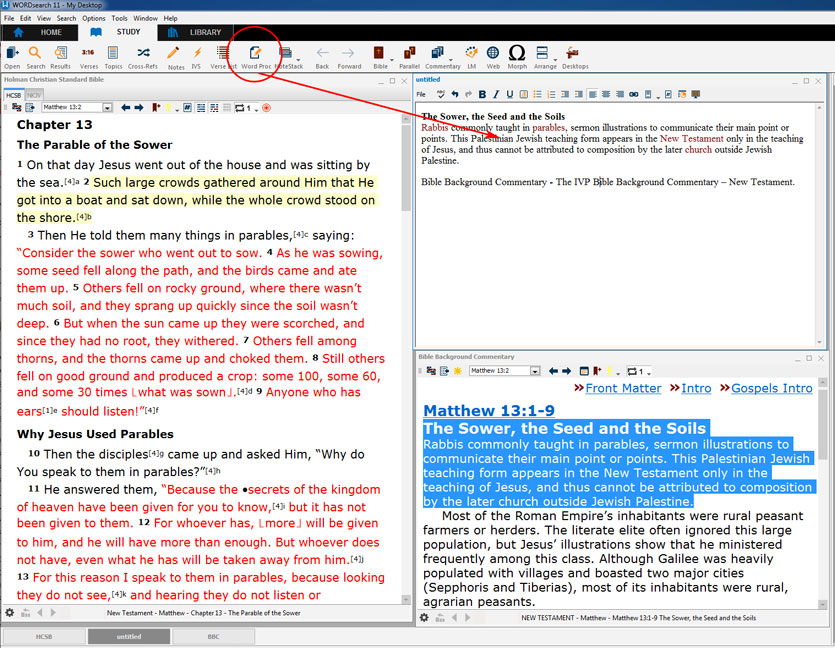Click spell check icon in untitled document toolbar
The image size is (835, 648).
click(x=440, y=94)
